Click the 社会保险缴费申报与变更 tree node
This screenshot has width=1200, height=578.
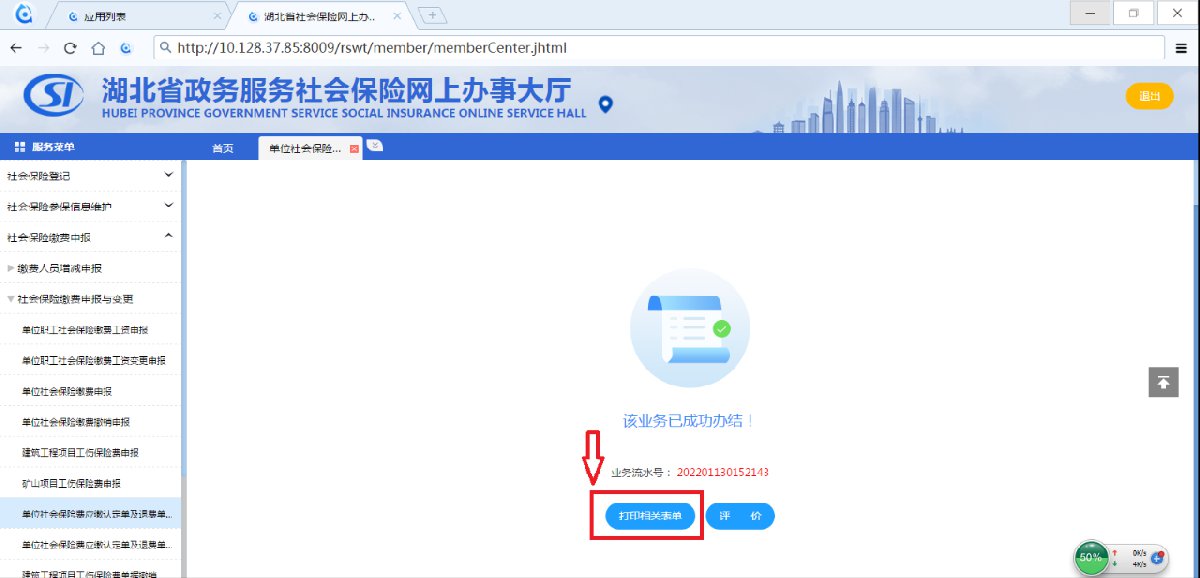(x=75, y=299)
